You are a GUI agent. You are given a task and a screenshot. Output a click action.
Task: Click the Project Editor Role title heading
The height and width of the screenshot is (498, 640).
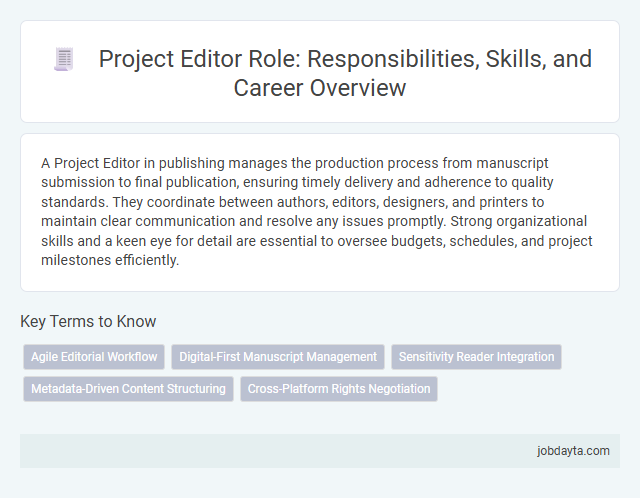[x=345, y=73]
